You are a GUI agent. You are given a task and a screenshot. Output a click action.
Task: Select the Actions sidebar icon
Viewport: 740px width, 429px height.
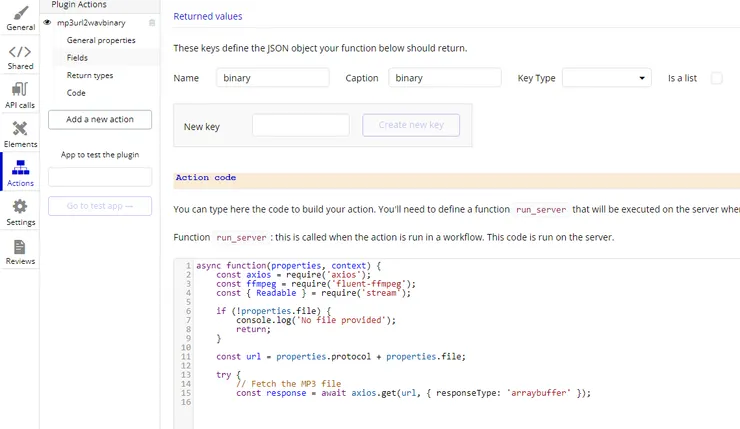[x=20, y=168]
